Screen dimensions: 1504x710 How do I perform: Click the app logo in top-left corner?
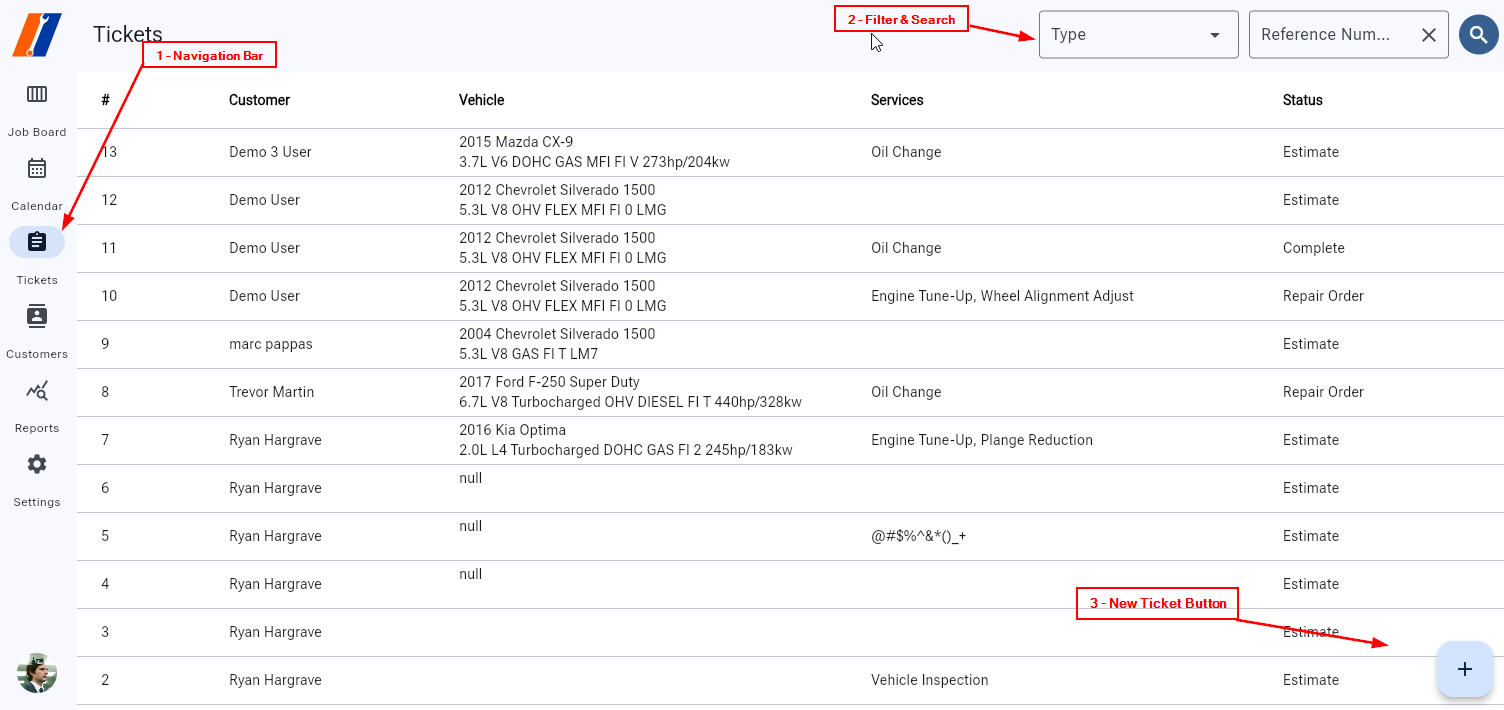coord(37,35)
